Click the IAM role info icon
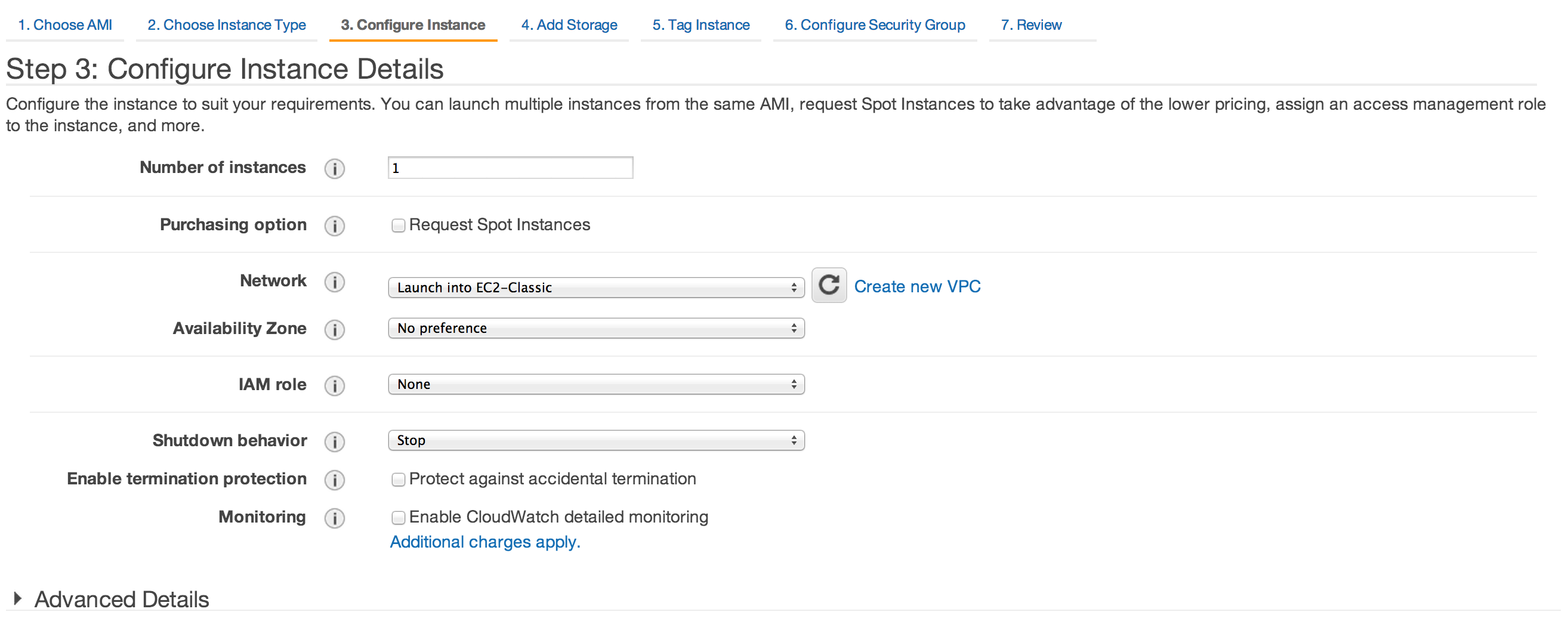1568x618 pixels. [x=334, y=385]
